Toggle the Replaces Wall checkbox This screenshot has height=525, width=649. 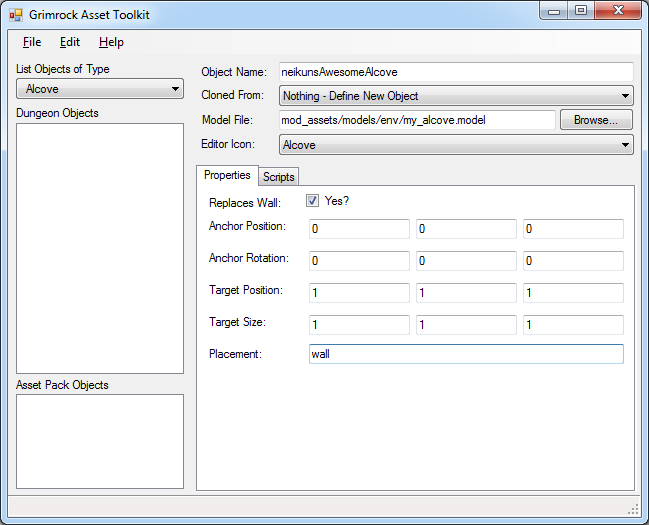(312, 201)
